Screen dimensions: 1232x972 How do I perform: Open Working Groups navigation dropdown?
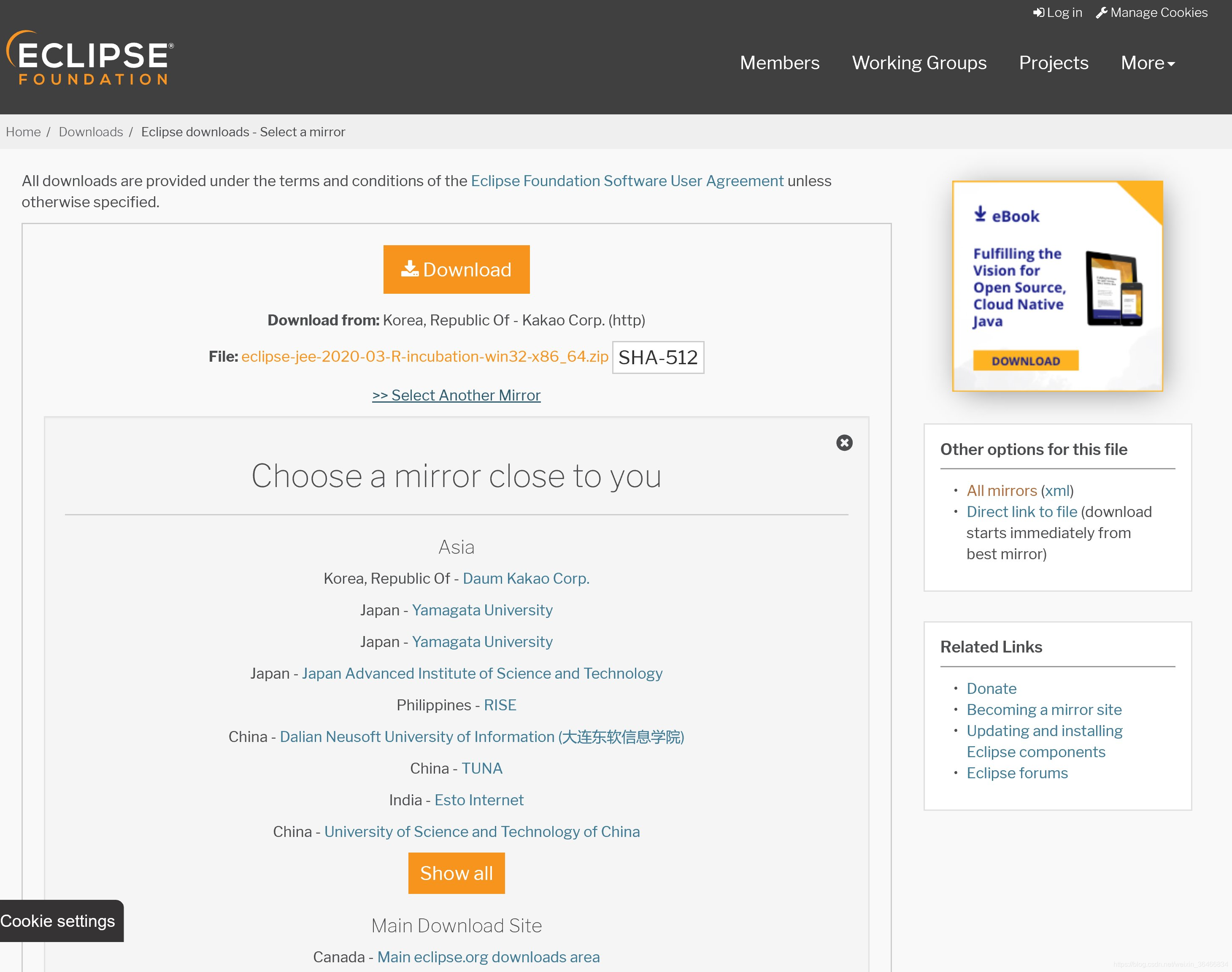tap(918, 62)
